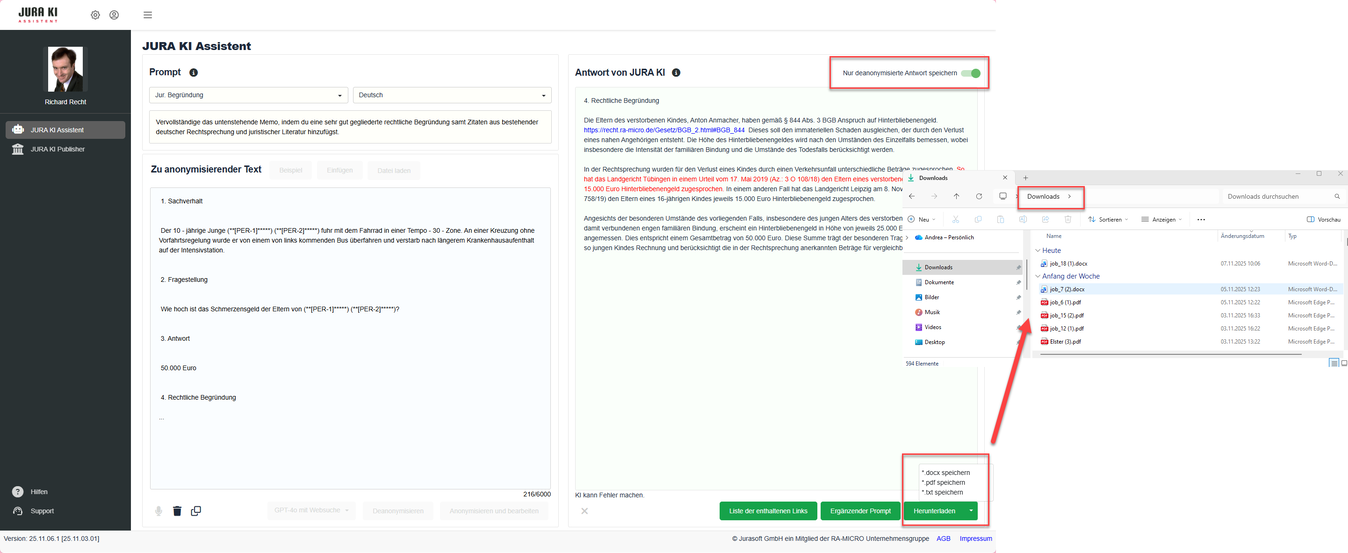Activate the microphone dictation icon
This screenshot has height=553, width=1348.
[x=158, y=511]
